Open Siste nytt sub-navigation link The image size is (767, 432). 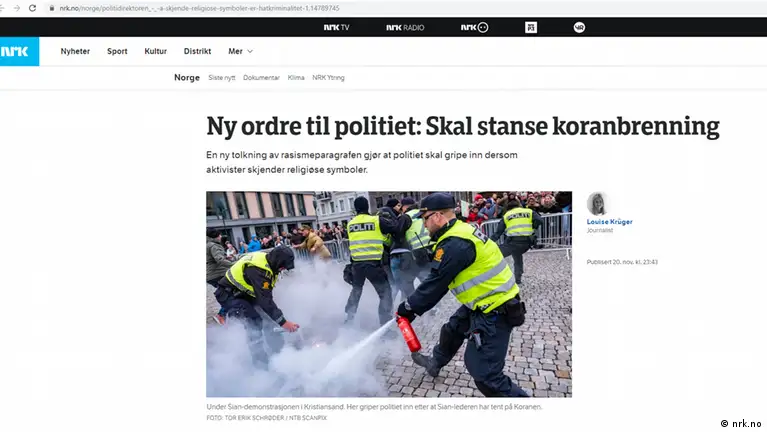pyautogui.click(x=222, y=78)
